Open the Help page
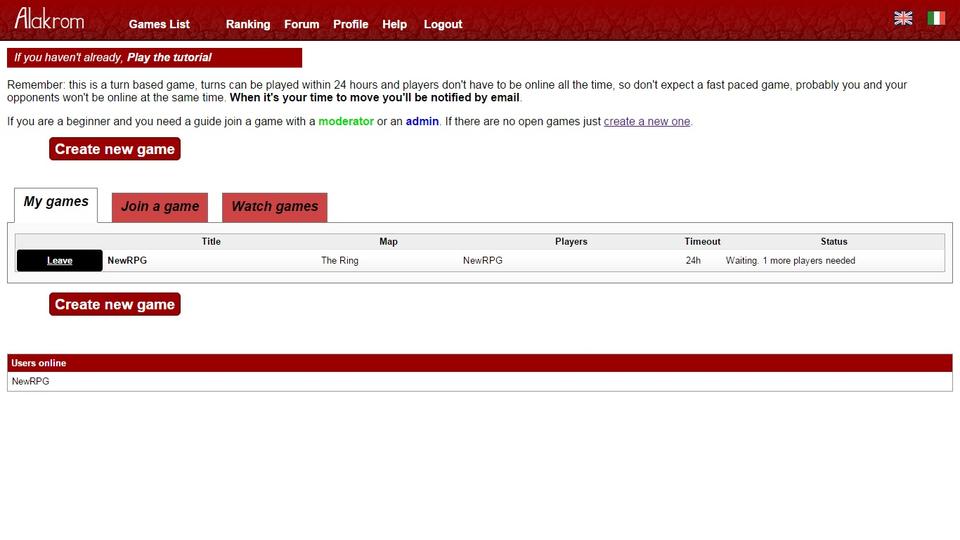Image resolution: width=960 pixels, height=540 pixels. click(x=394, y=24)
